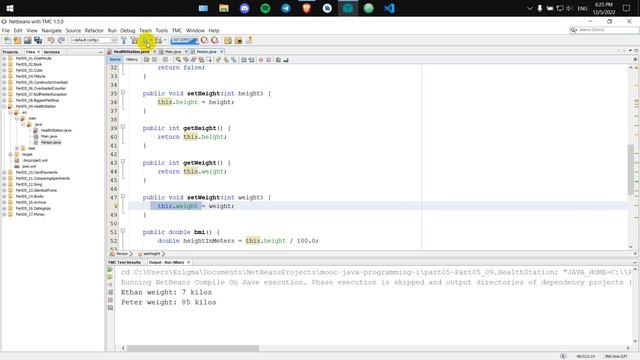
Task: Select the Source view button
Action: (115, 60)
